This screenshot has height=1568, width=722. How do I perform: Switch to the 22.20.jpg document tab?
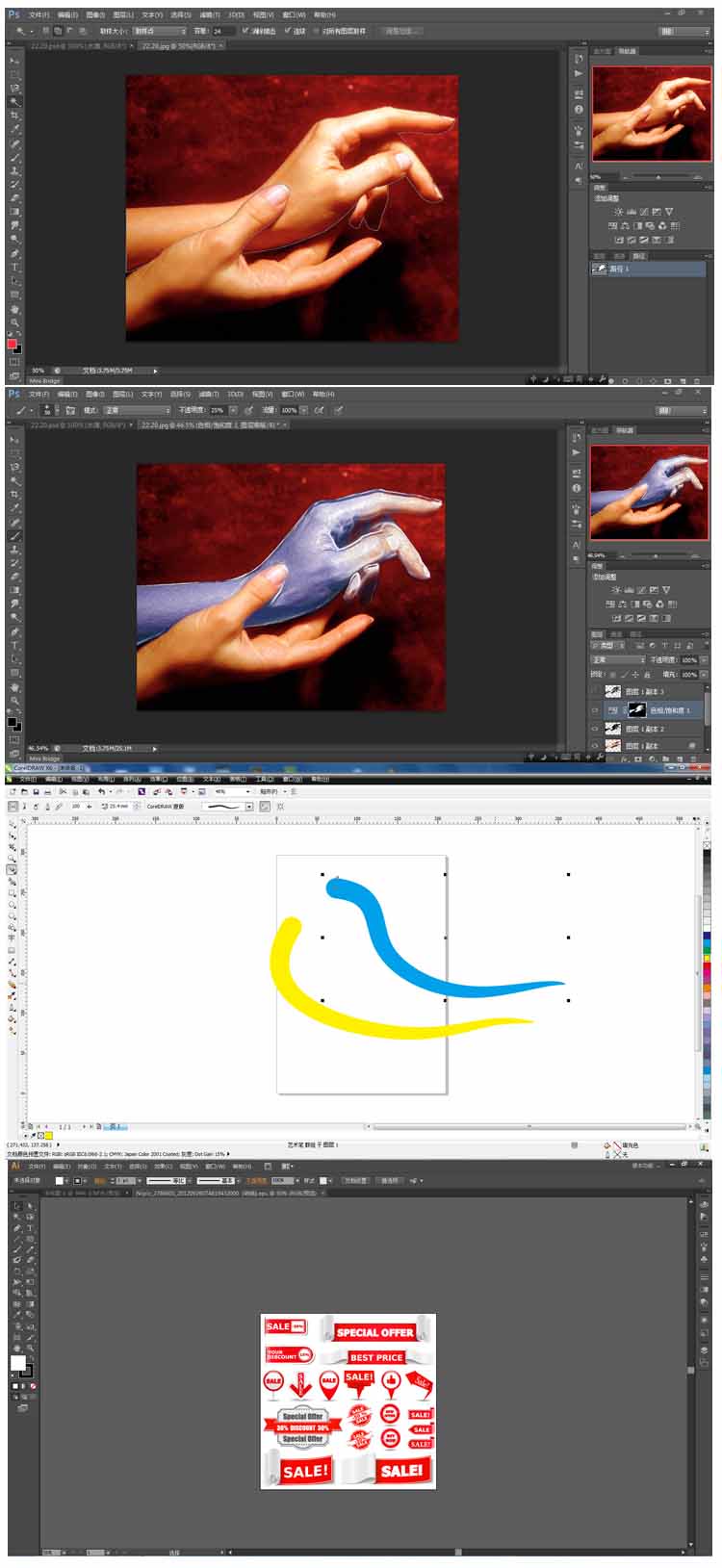coord(179,45)
